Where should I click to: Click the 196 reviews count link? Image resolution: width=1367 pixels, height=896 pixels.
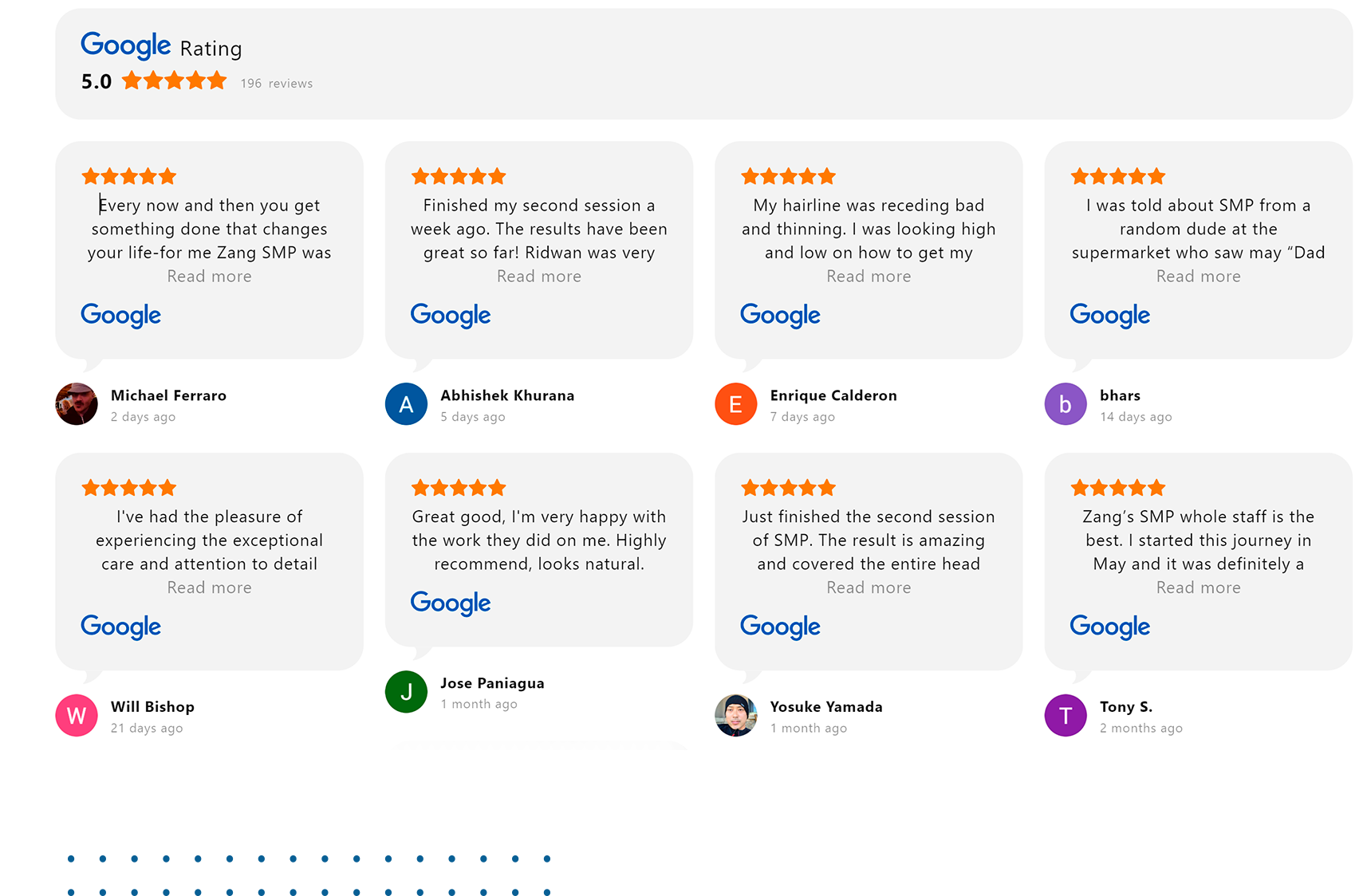tap(277, 84)
